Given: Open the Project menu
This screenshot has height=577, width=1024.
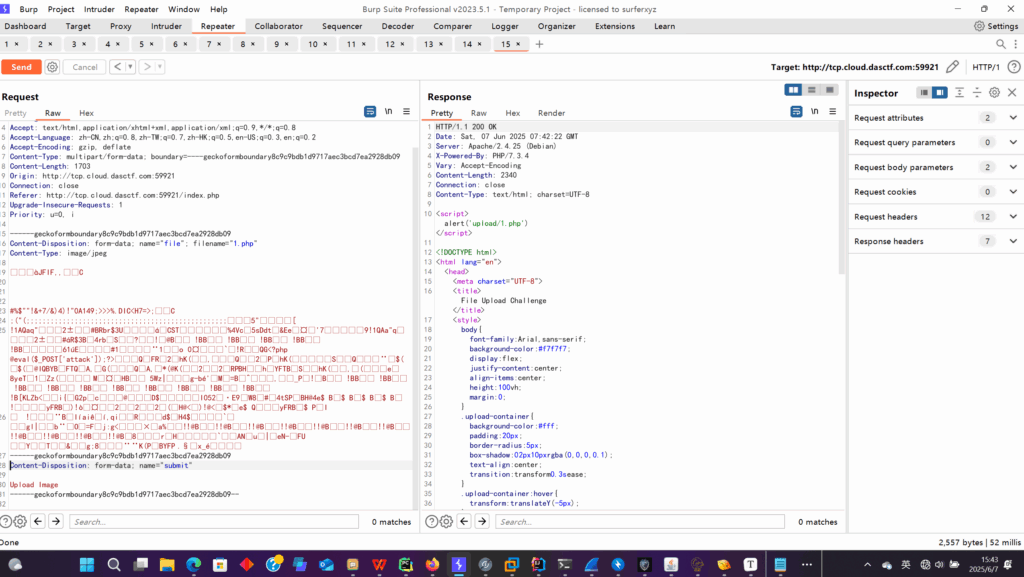Looking at the screenshot, I should pyautogui.click(x=61, y=9).
